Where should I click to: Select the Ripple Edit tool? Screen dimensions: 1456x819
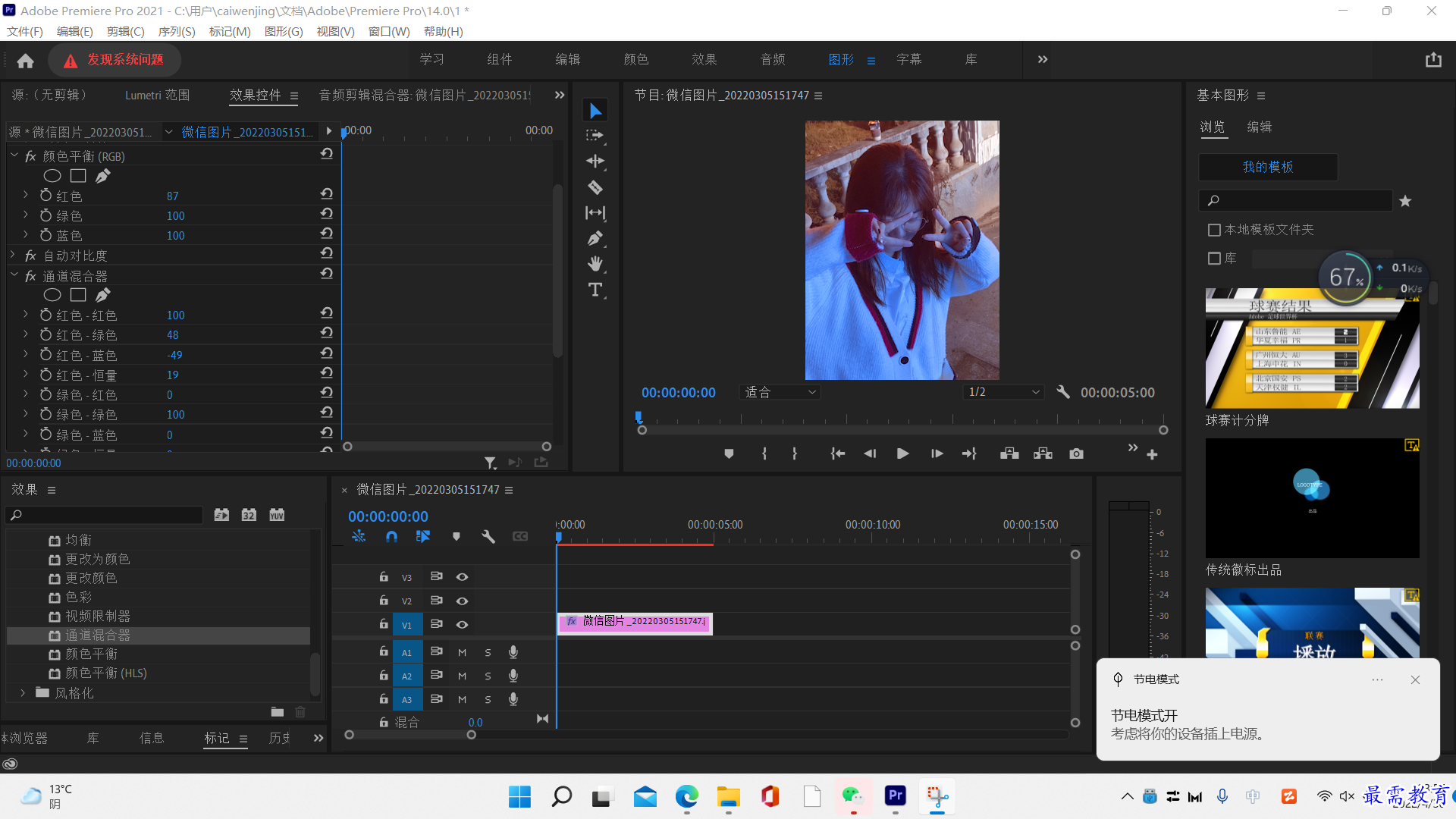point(595,161)
